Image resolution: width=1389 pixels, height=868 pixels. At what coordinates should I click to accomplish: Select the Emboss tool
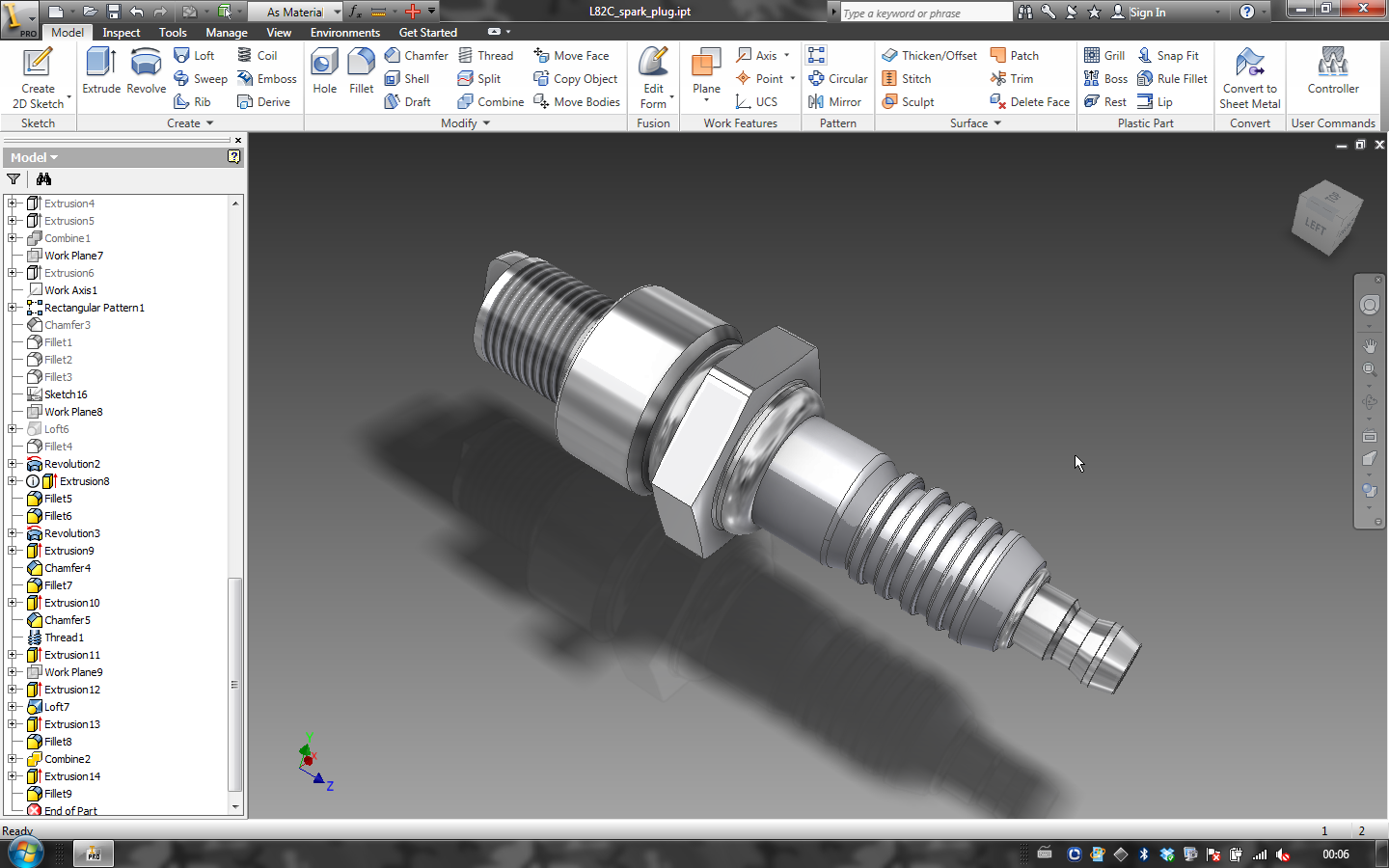click(x=267, y=79)
